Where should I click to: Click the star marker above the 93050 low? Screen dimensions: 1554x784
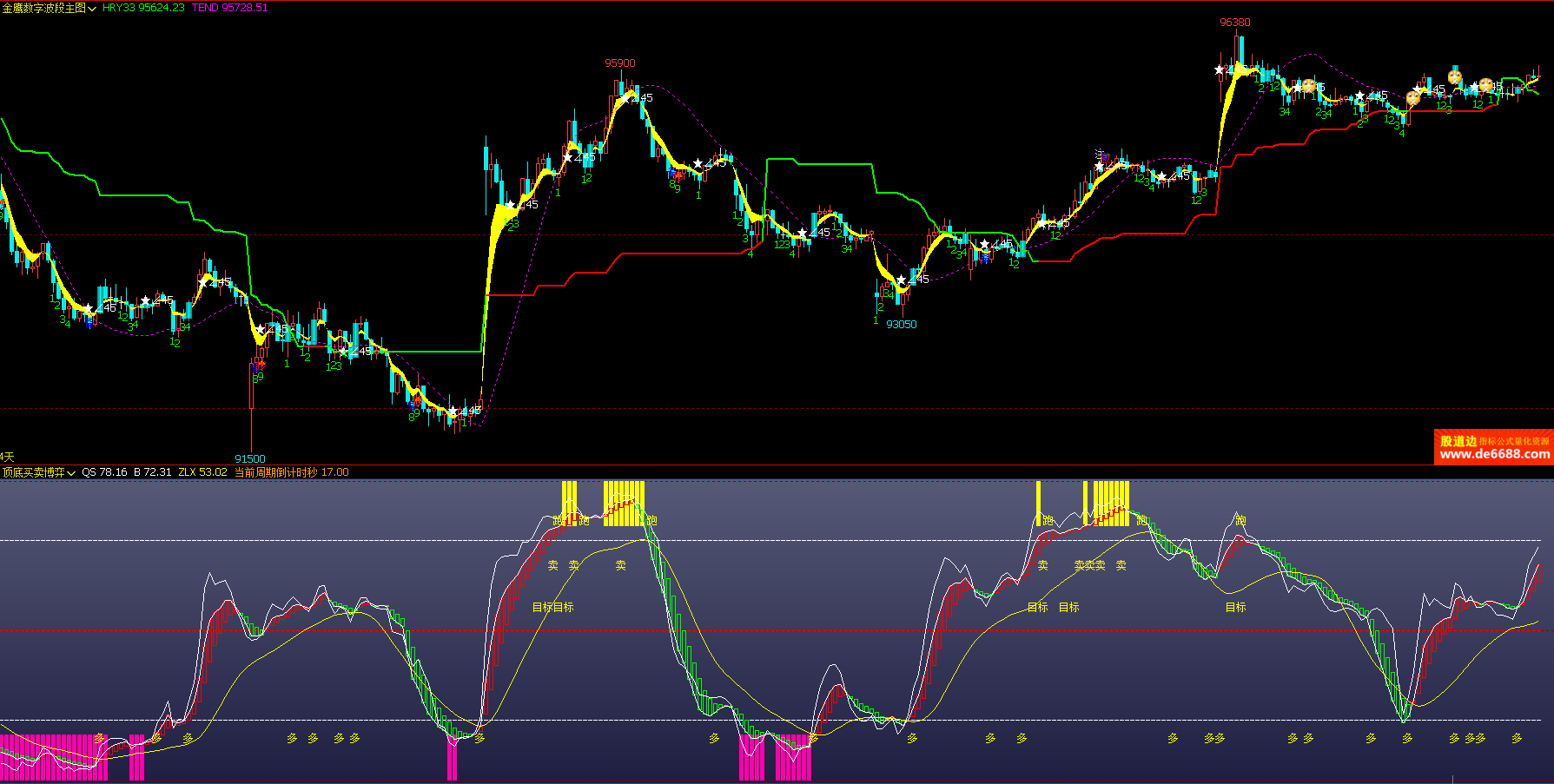[x=902, y=280]
